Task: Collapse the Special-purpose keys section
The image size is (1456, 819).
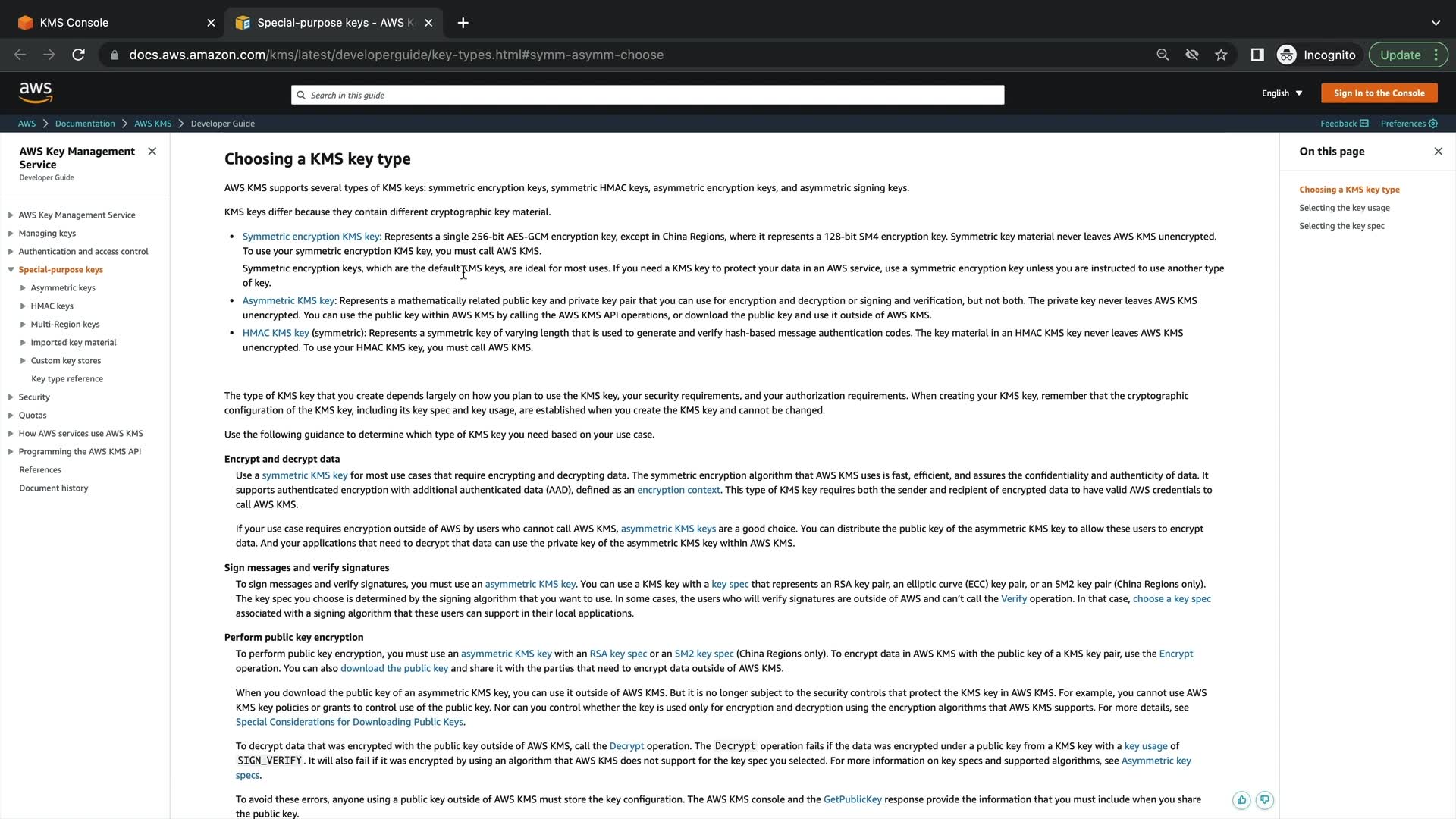Action: [11, 270]
